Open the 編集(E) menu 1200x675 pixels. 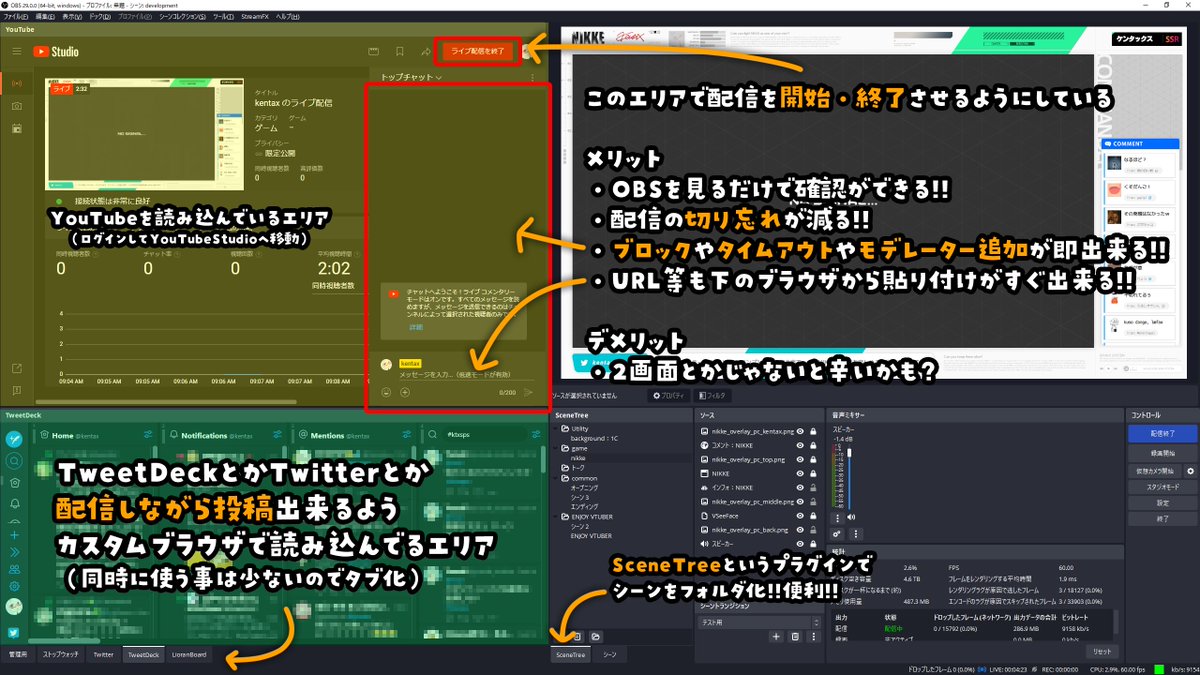45,17
